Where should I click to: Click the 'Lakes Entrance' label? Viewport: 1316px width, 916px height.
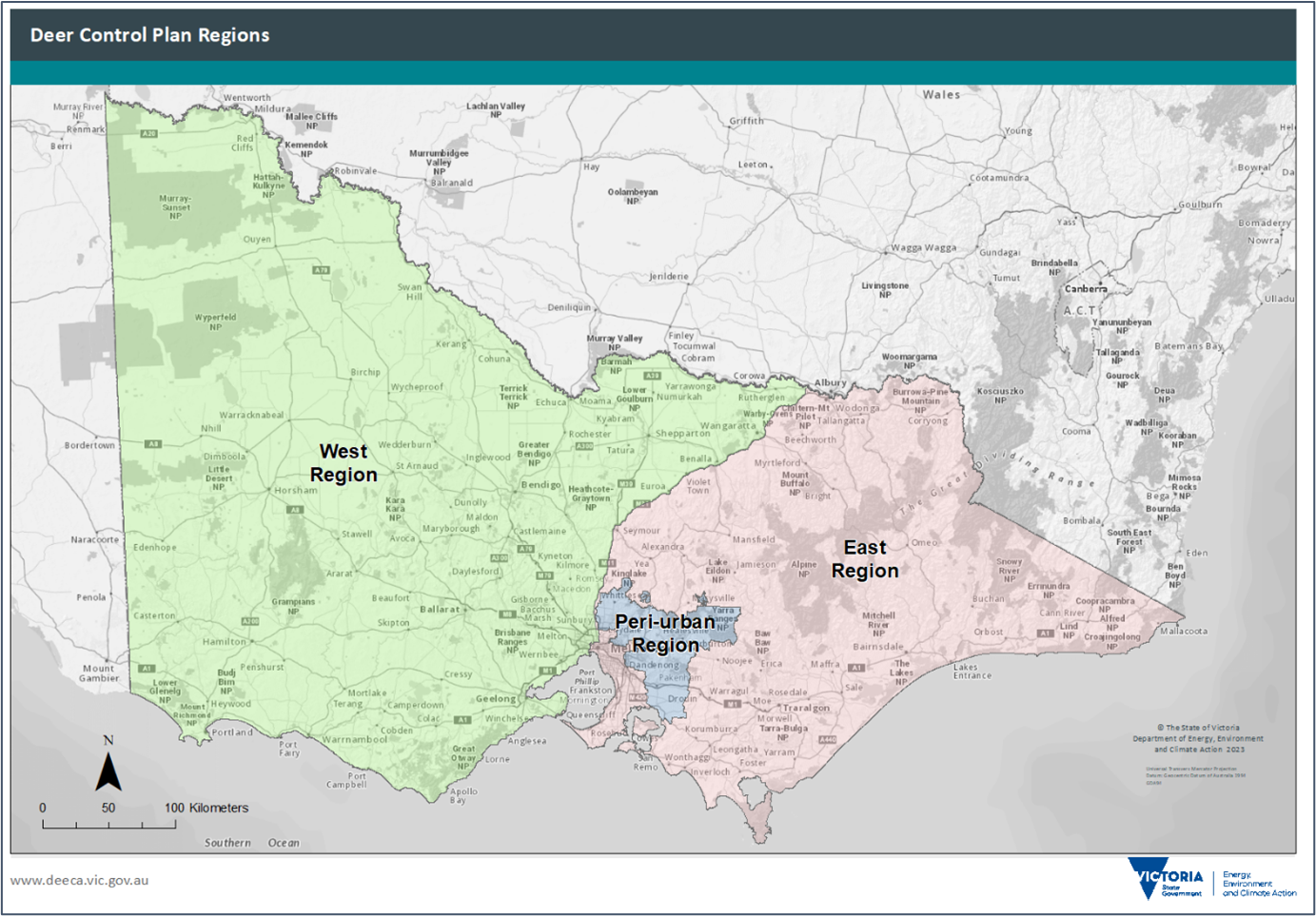tap(972, 672)
